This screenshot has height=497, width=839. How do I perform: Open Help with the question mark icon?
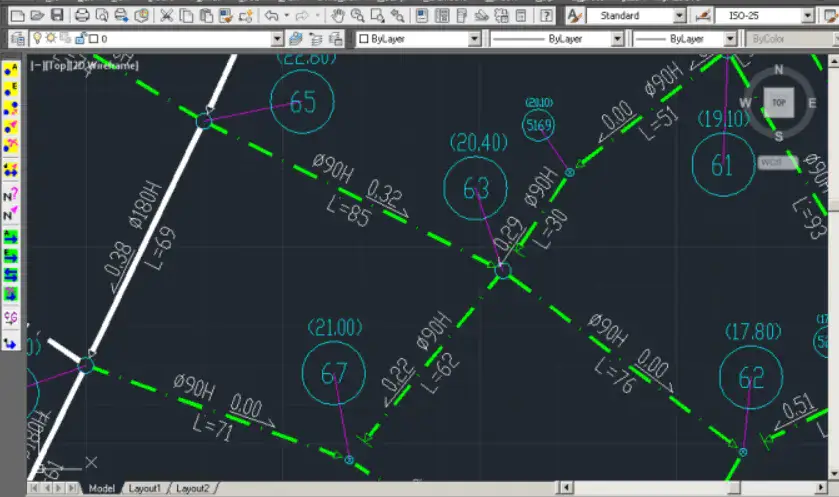(x=546, y=16)
